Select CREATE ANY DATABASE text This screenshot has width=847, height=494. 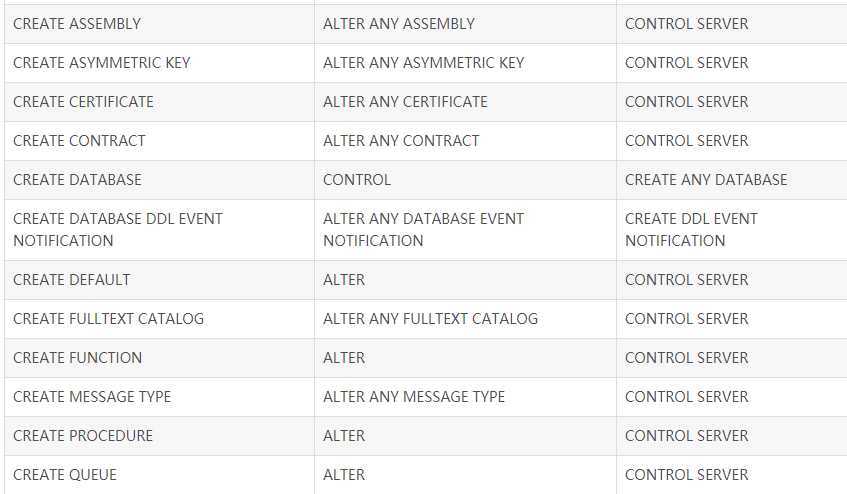point(706,180)
